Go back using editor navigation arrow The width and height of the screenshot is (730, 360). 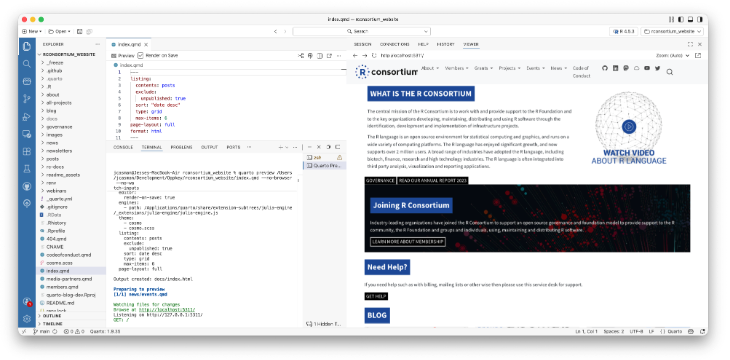[275, 31]
